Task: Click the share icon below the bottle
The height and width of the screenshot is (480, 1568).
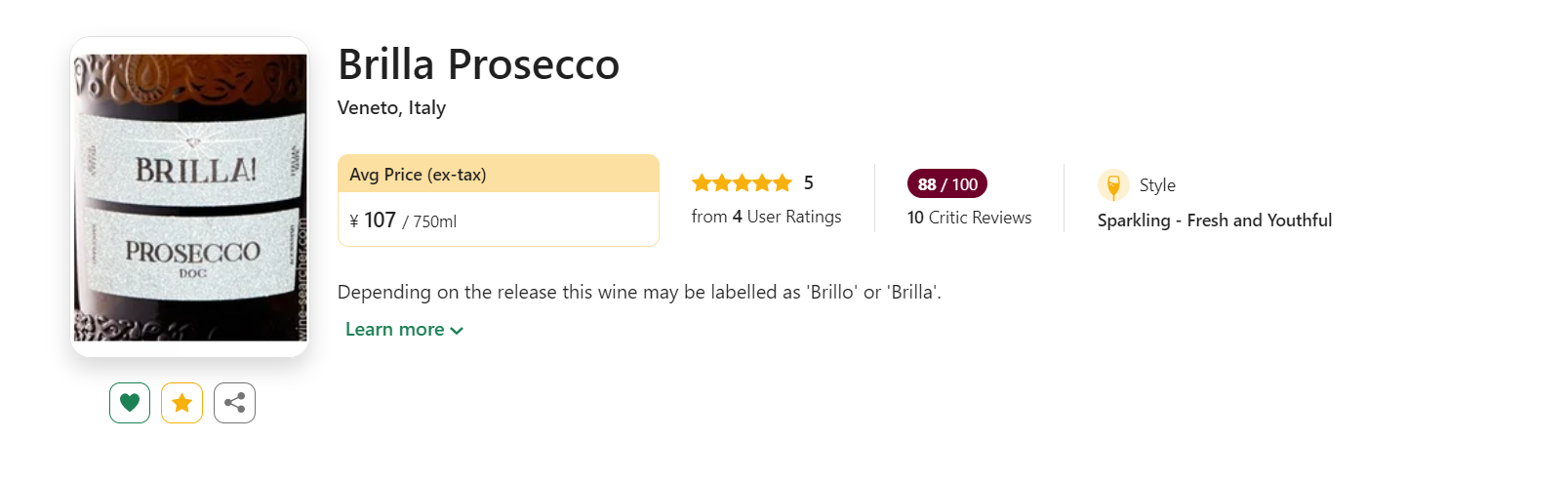Action: pos(234,403)
